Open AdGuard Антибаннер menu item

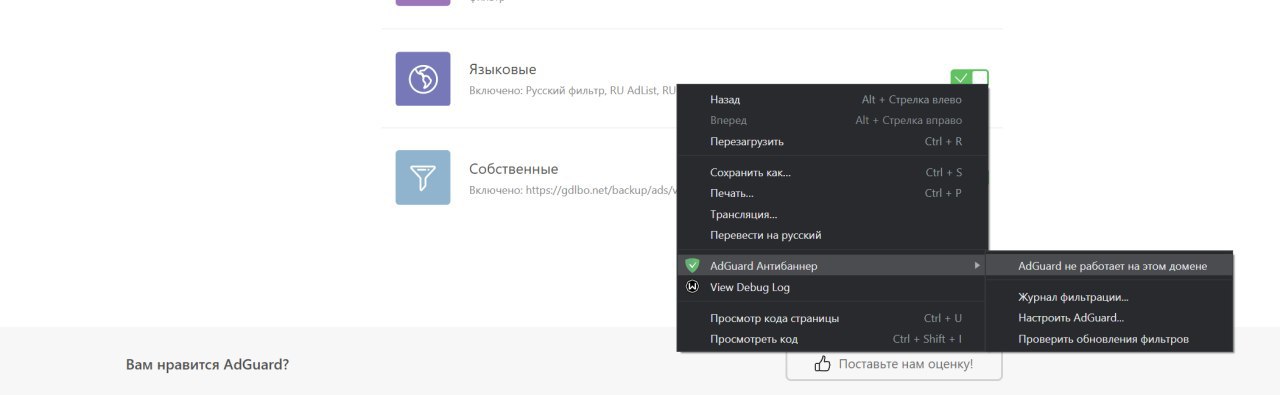(x=832, y=265)
